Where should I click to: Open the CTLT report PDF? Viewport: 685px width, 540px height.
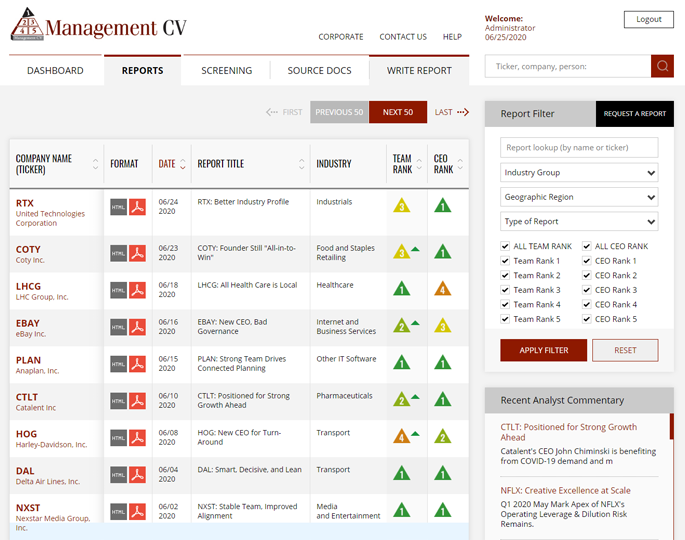pos(138,401)
